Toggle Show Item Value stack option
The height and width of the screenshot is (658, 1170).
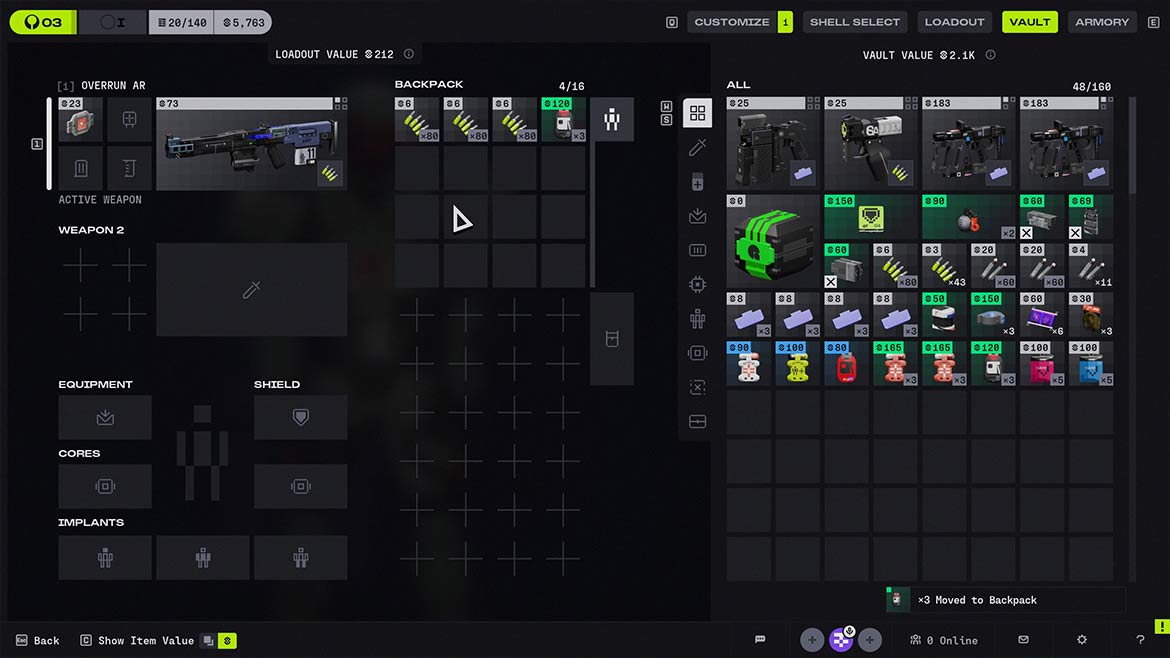208,641
